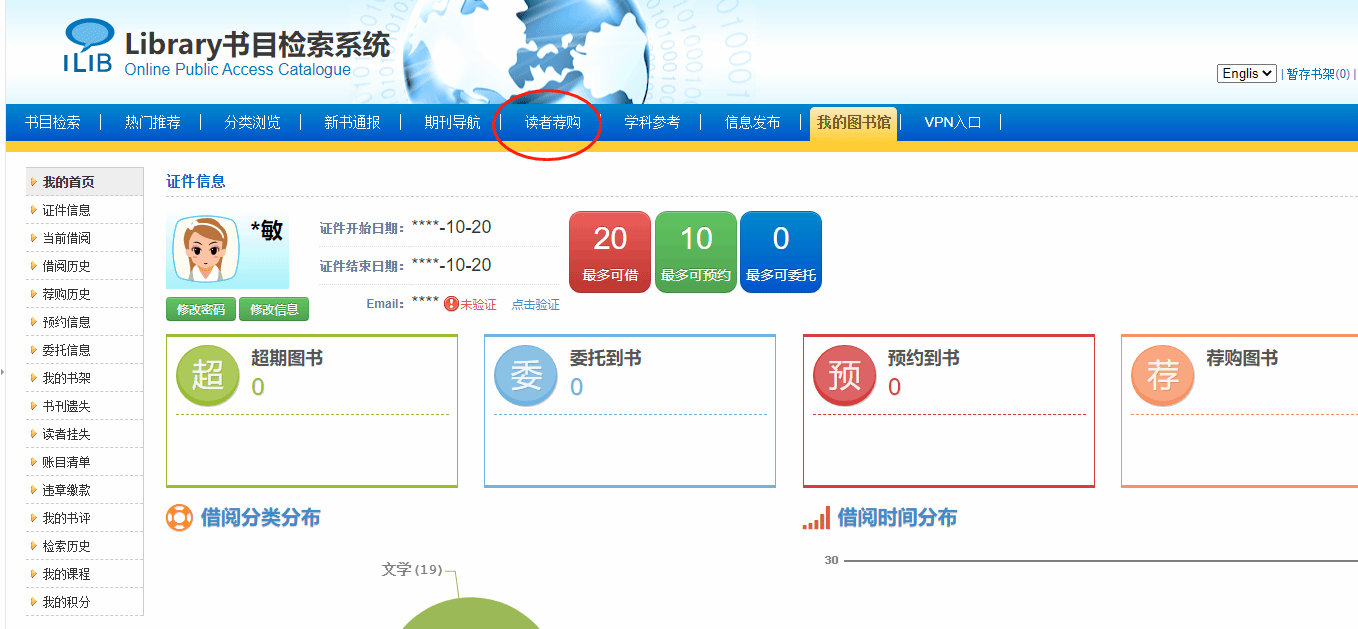Screen dimensions: 1358x629
Task: Open the 书目检索 navigation item
Action: tap(53, 122)
